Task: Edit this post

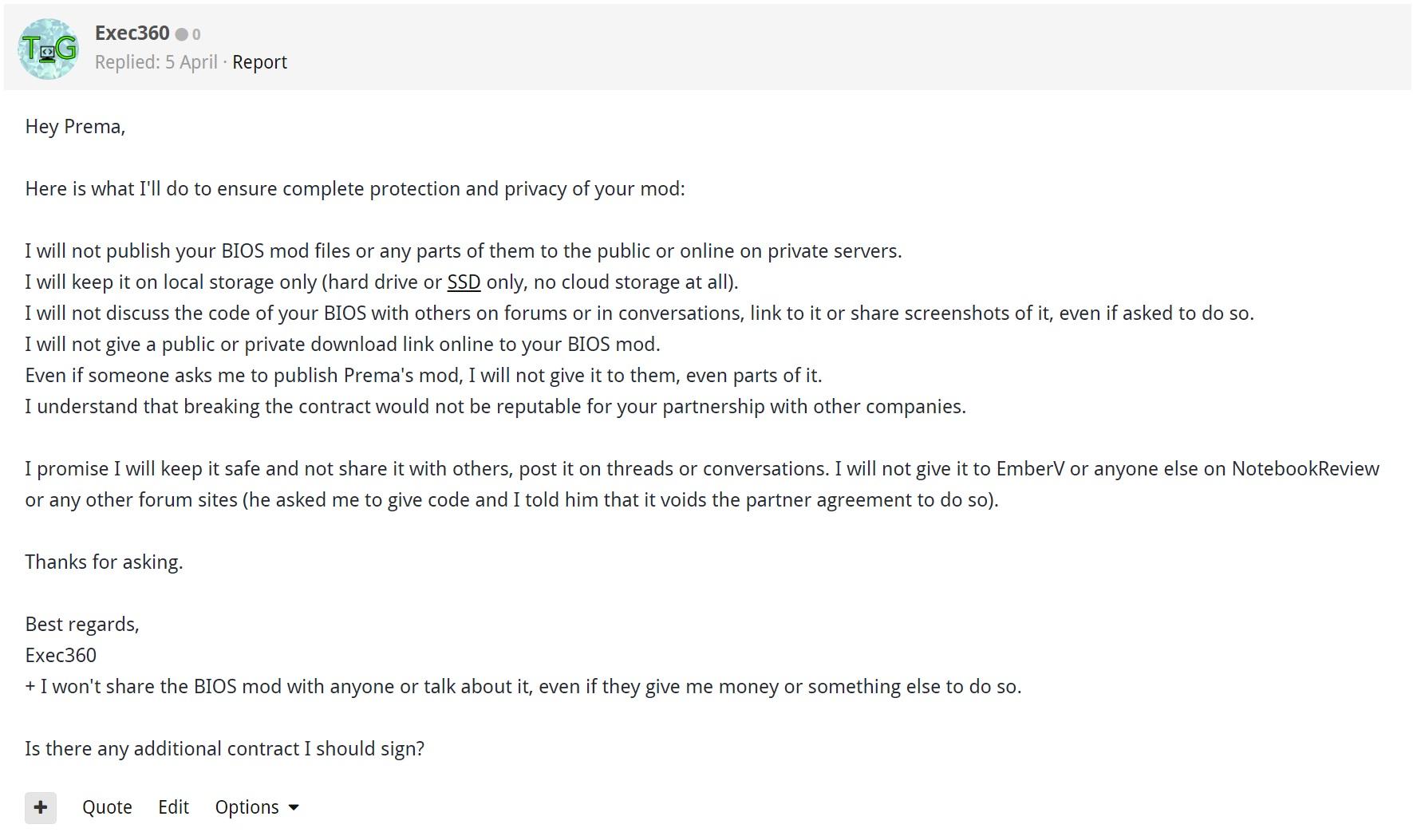Action: click(x=173, y=807)
